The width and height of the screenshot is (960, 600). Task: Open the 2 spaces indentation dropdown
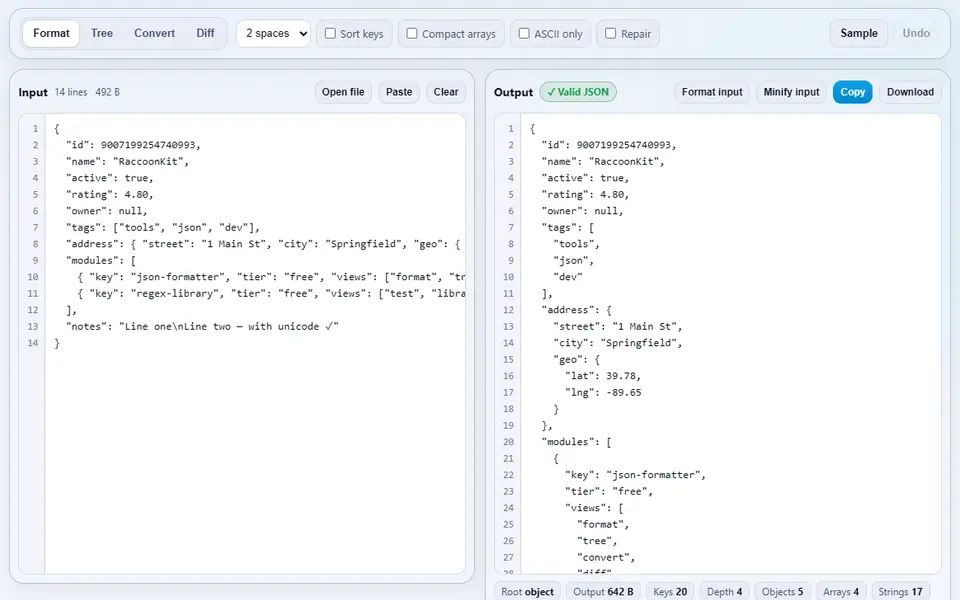pos(274,34)
